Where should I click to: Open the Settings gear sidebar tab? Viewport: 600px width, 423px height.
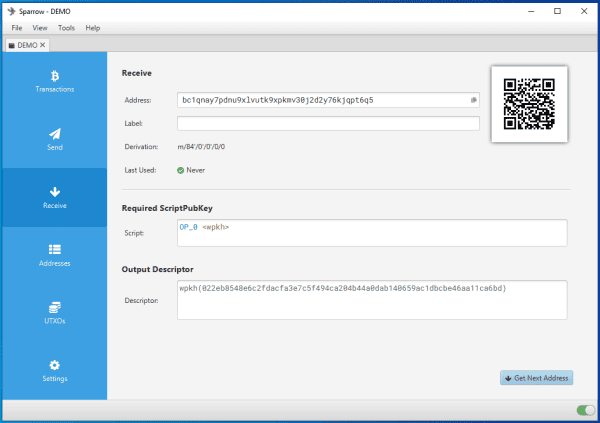[54, 371]
